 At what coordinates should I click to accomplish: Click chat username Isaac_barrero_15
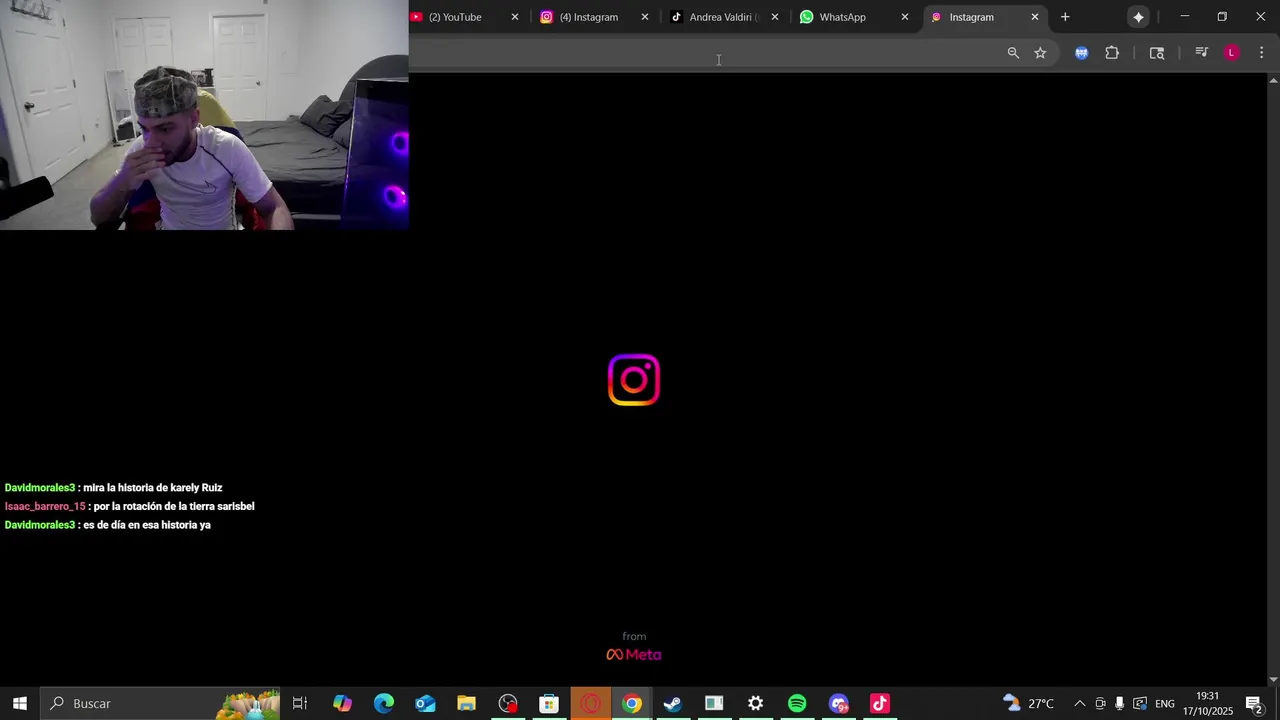click(45, 506)
